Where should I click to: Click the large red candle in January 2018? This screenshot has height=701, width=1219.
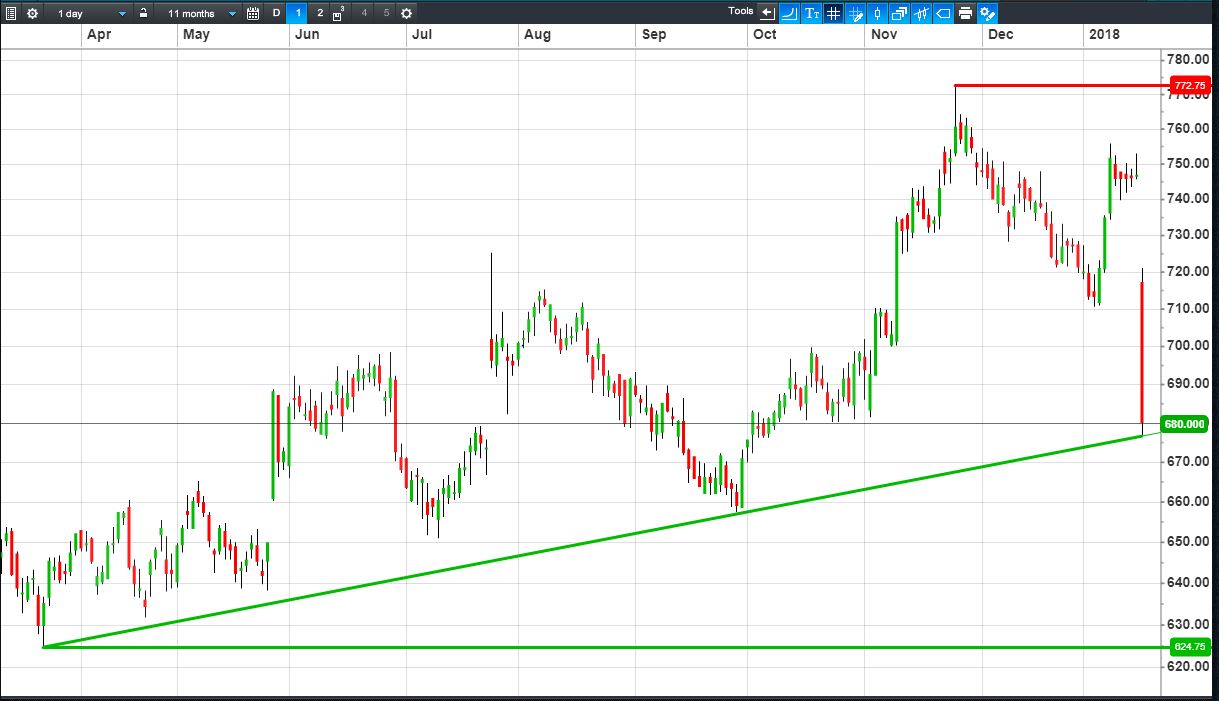tap(1142, 355)
